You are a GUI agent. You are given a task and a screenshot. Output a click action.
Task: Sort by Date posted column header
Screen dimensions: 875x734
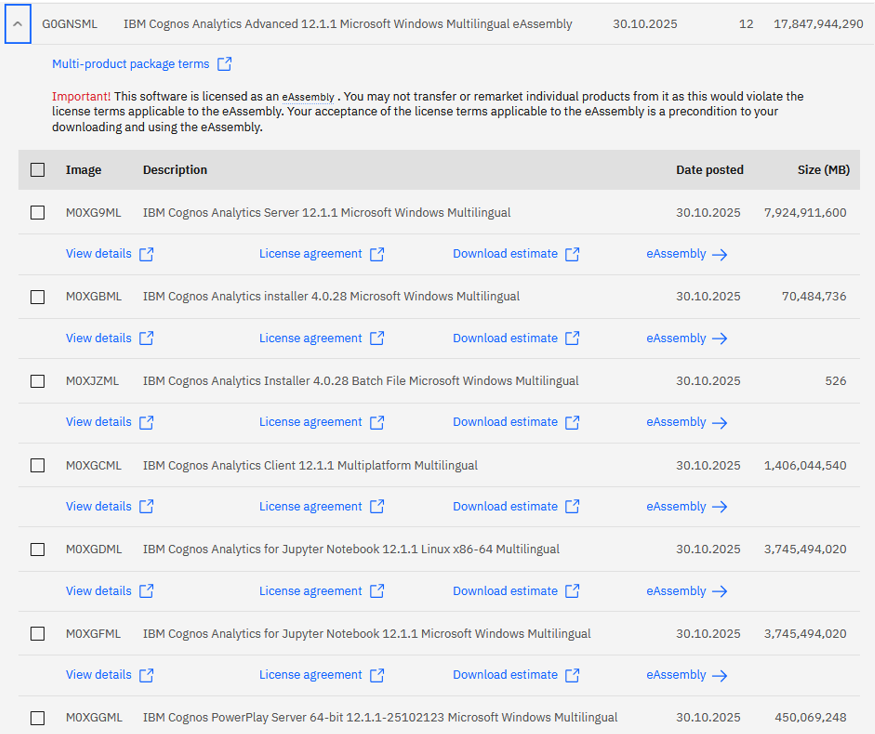[709, 170]
